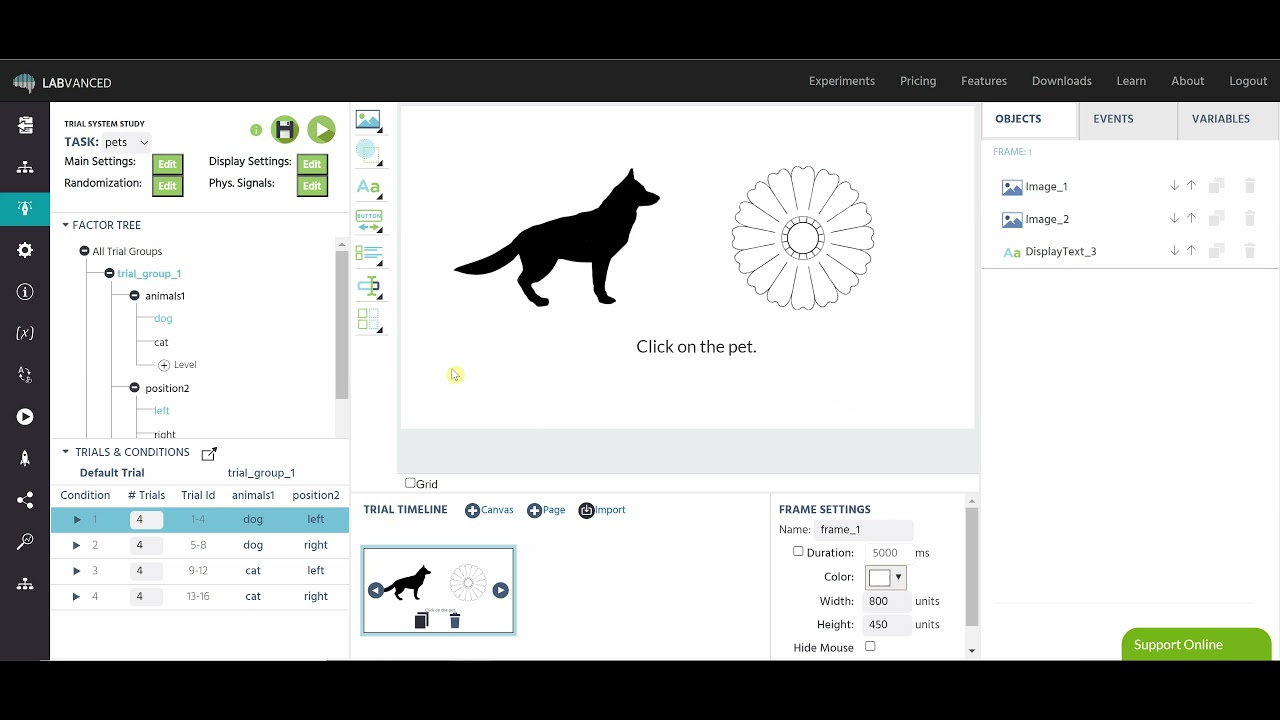This screenshot has height=720, width=1280.
Task: Collapse the TRIALS & CONDITIONS section
Action: point(66,452)
